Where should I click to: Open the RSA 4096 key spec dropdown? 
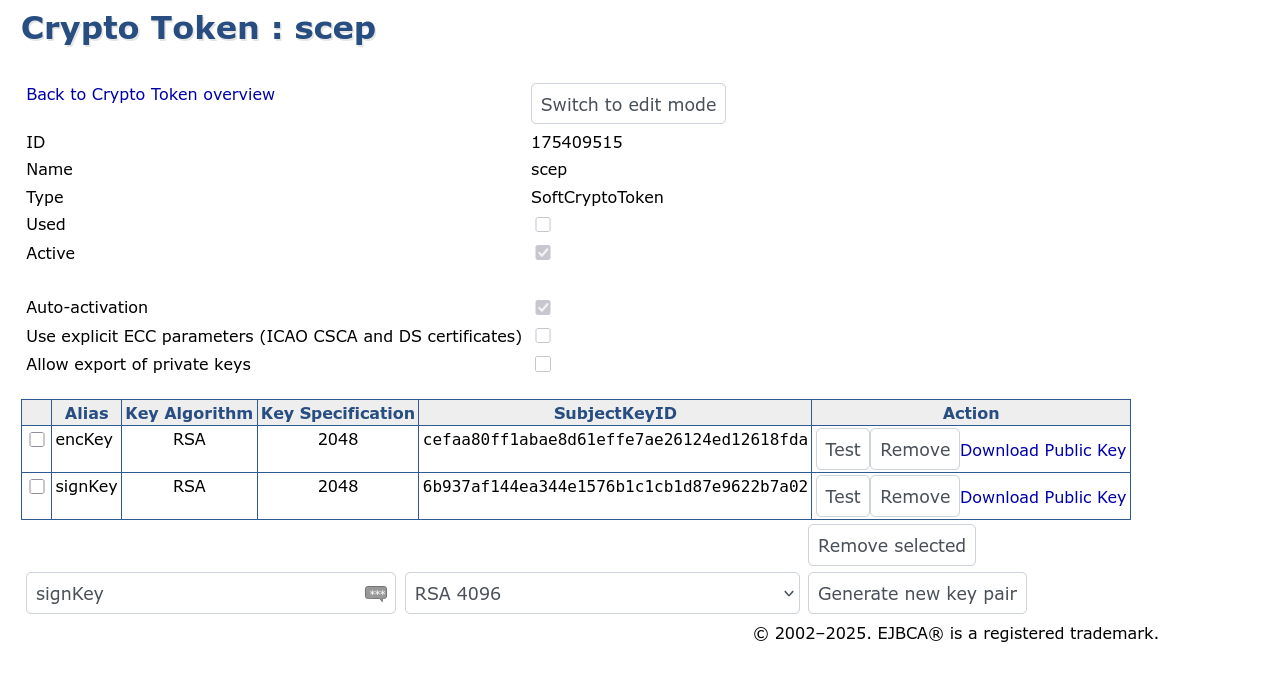coord(602,593)
